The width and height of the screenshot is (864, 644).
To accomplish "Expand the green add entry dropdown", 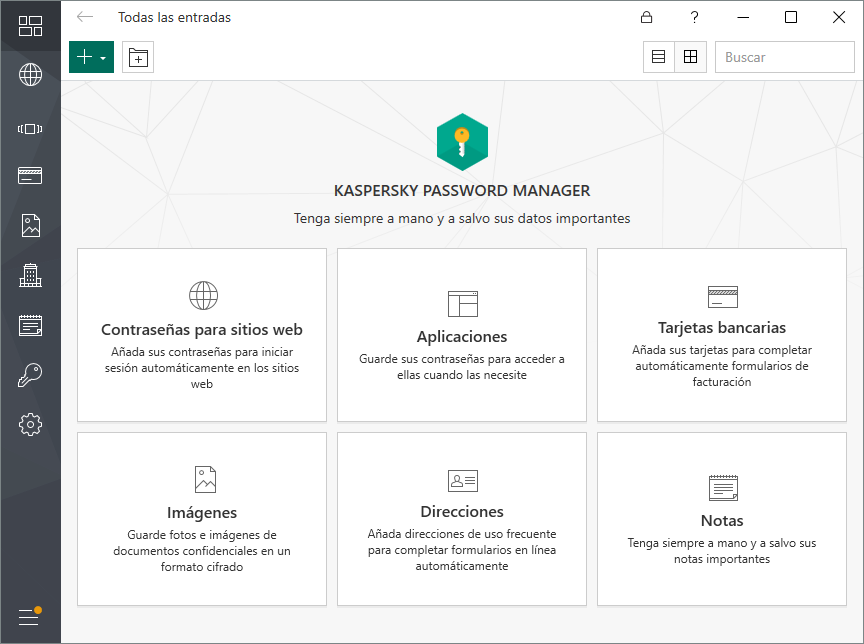I will (x=91, y=58).
